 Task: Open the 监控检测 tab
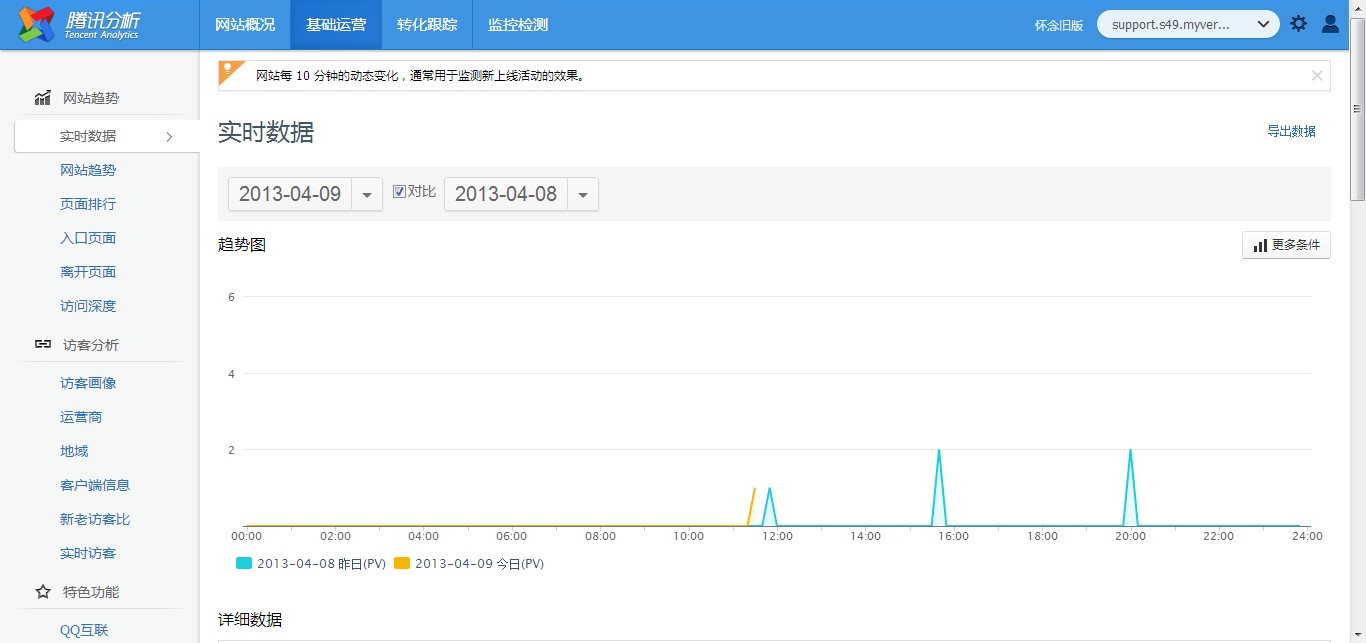518,25
